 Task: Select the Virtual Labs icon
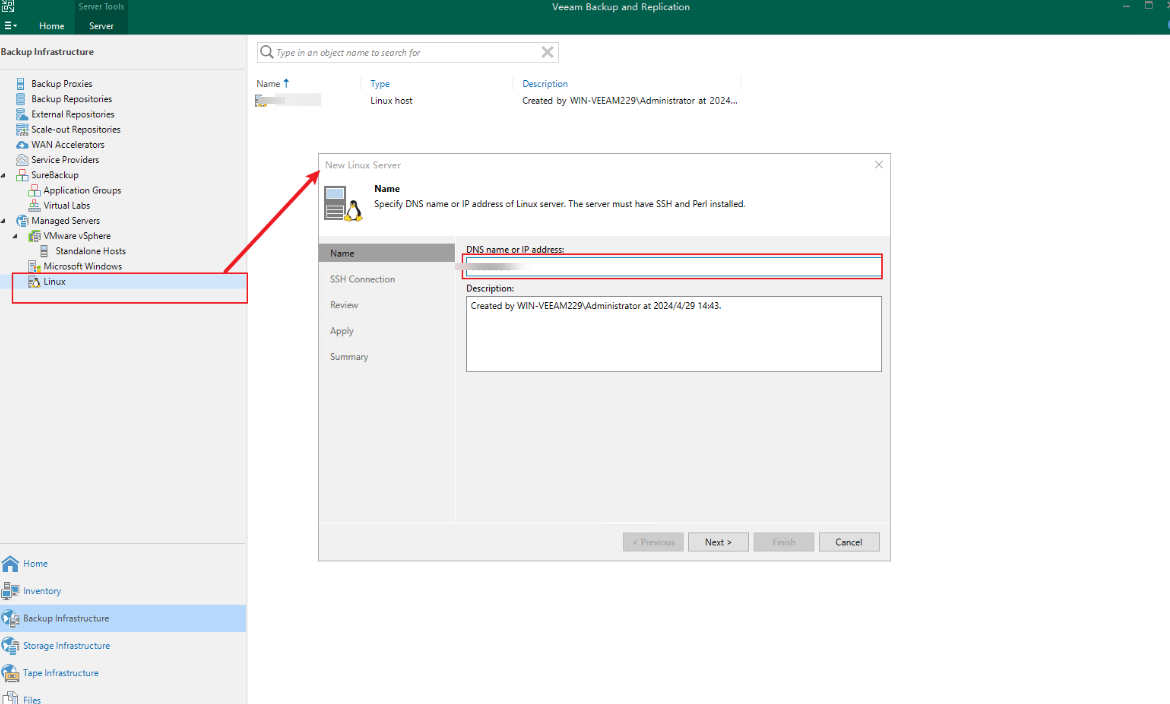click(x=34, y=206)
